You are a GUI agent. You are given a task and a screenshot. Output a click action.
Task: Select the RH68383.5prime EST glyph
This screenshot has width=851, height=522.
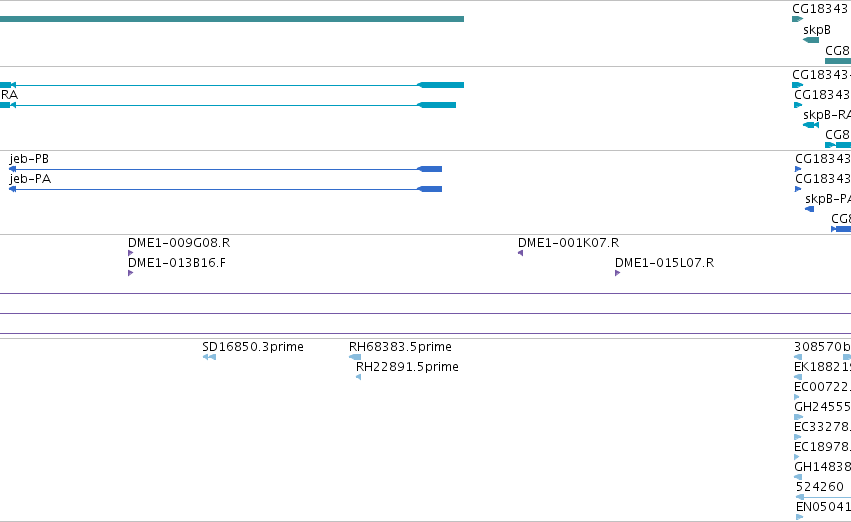pos(355,357)
